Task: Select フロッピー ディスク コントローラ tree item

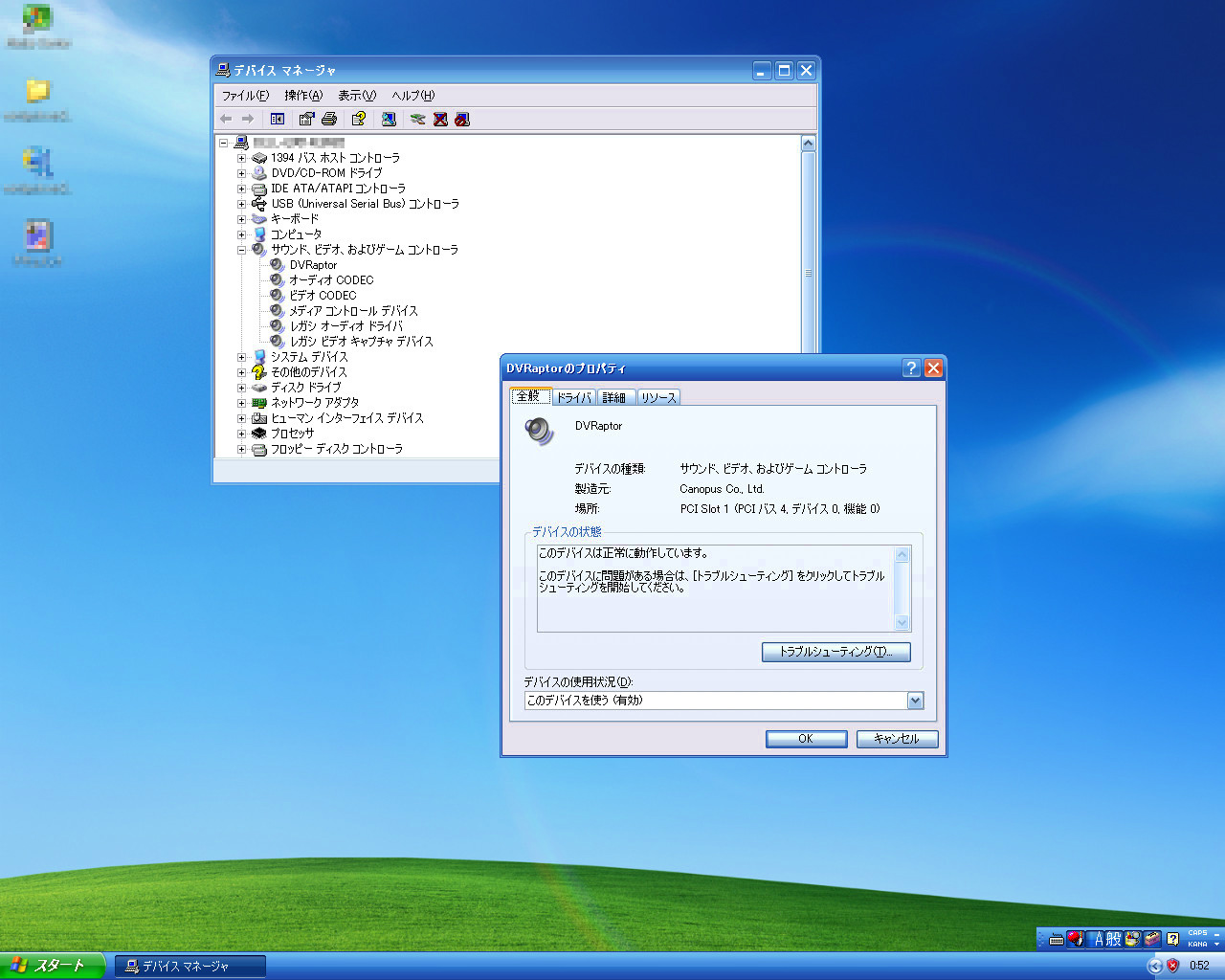Action: coord(336,449)
